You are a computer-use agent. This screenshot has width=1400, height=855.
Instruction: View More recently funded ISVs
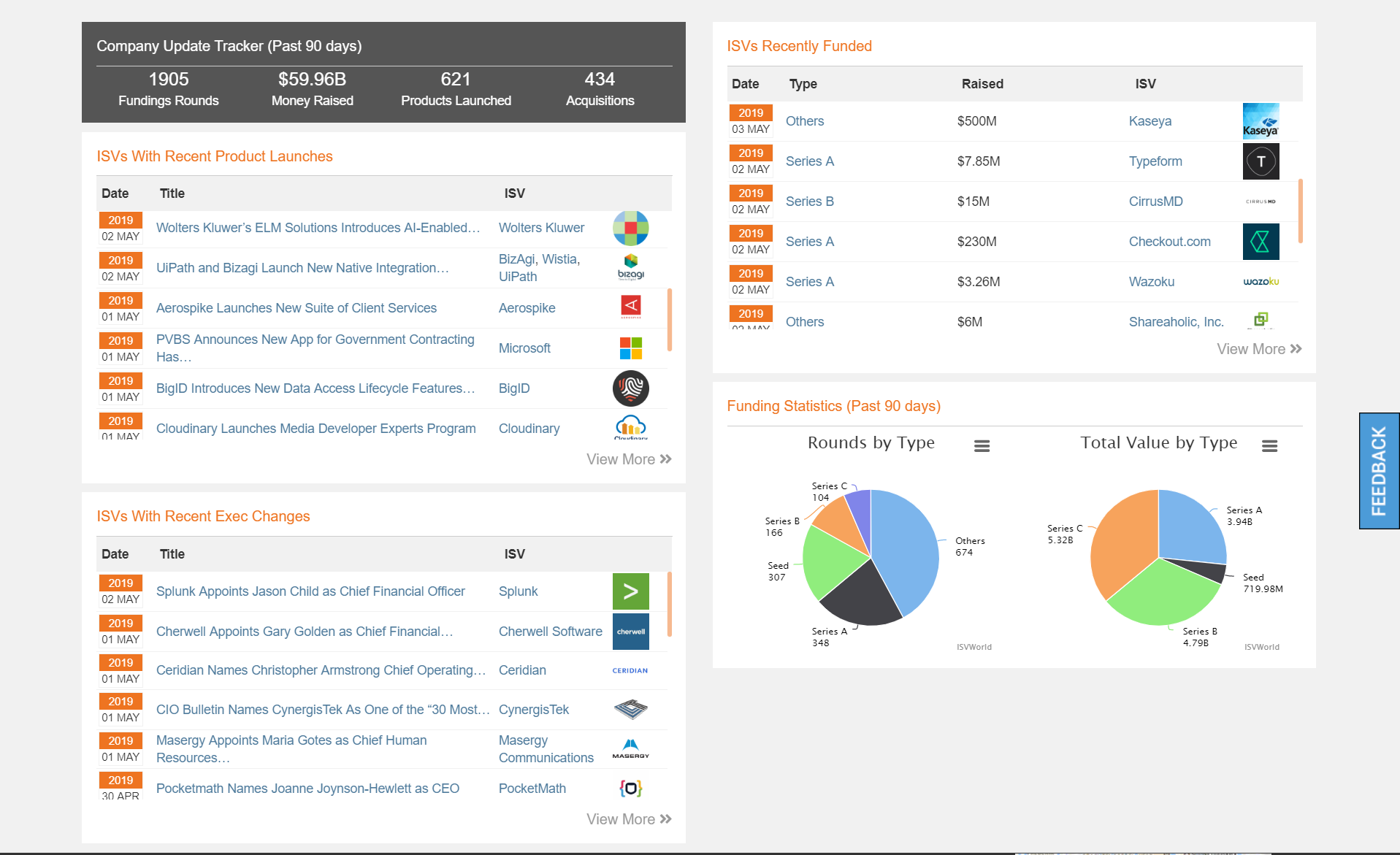point(1259,349)
